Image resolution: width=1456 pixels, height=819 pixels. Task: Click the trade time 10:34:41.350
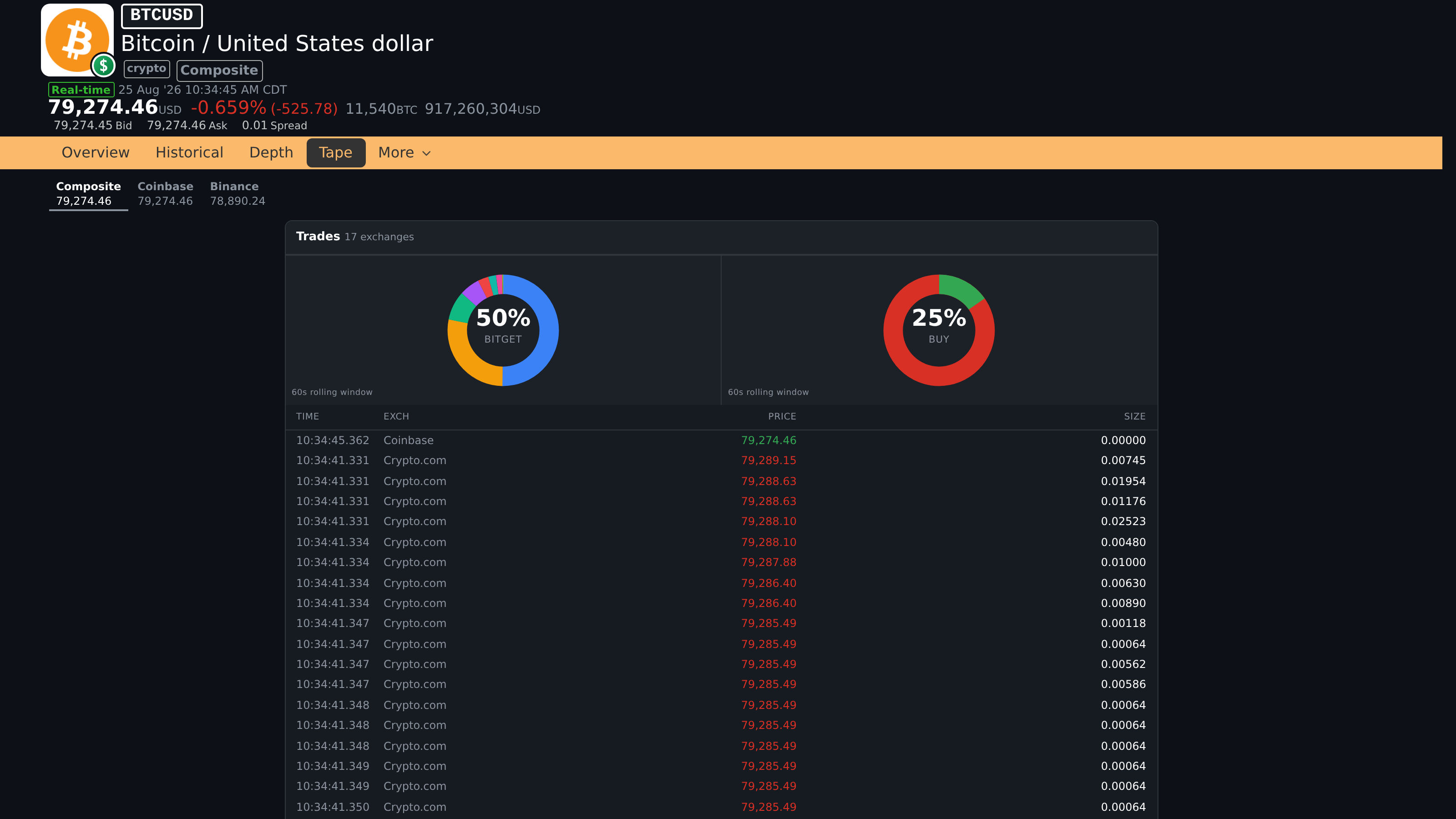click(332, 808)
